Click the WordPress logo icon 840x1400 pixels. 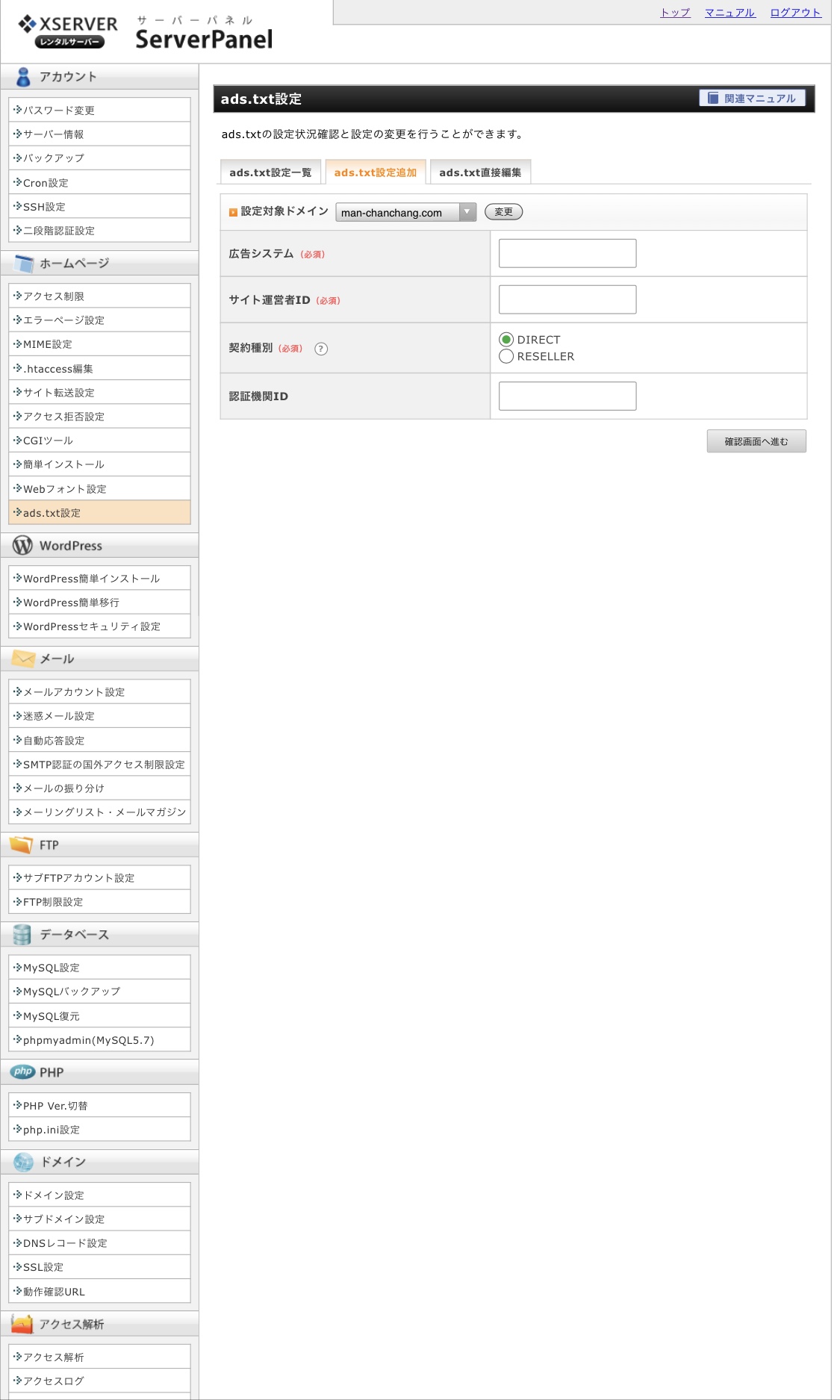pos(22,546)
